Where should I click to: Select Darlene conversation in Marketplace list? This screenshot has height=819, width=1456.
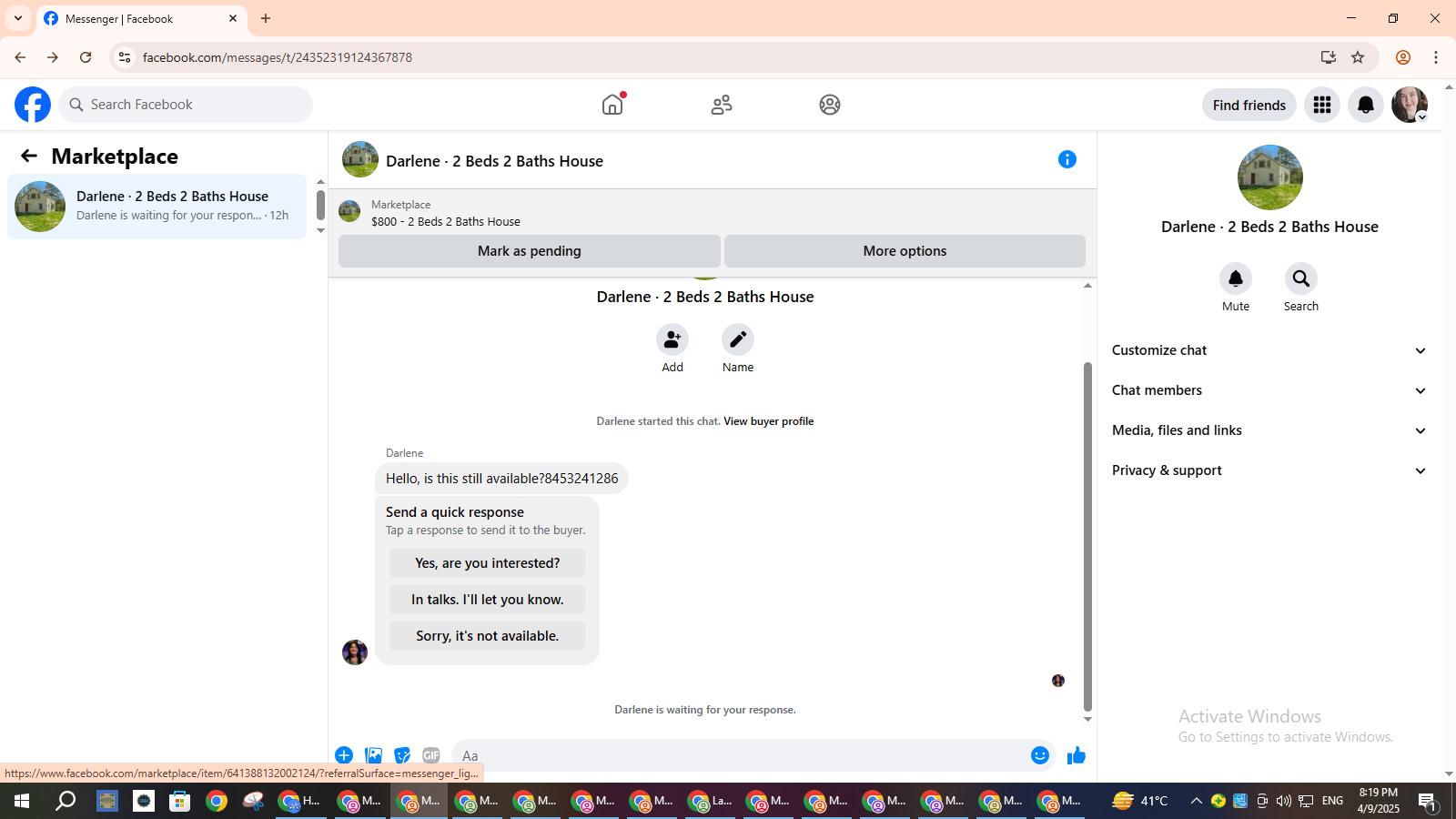157,207
